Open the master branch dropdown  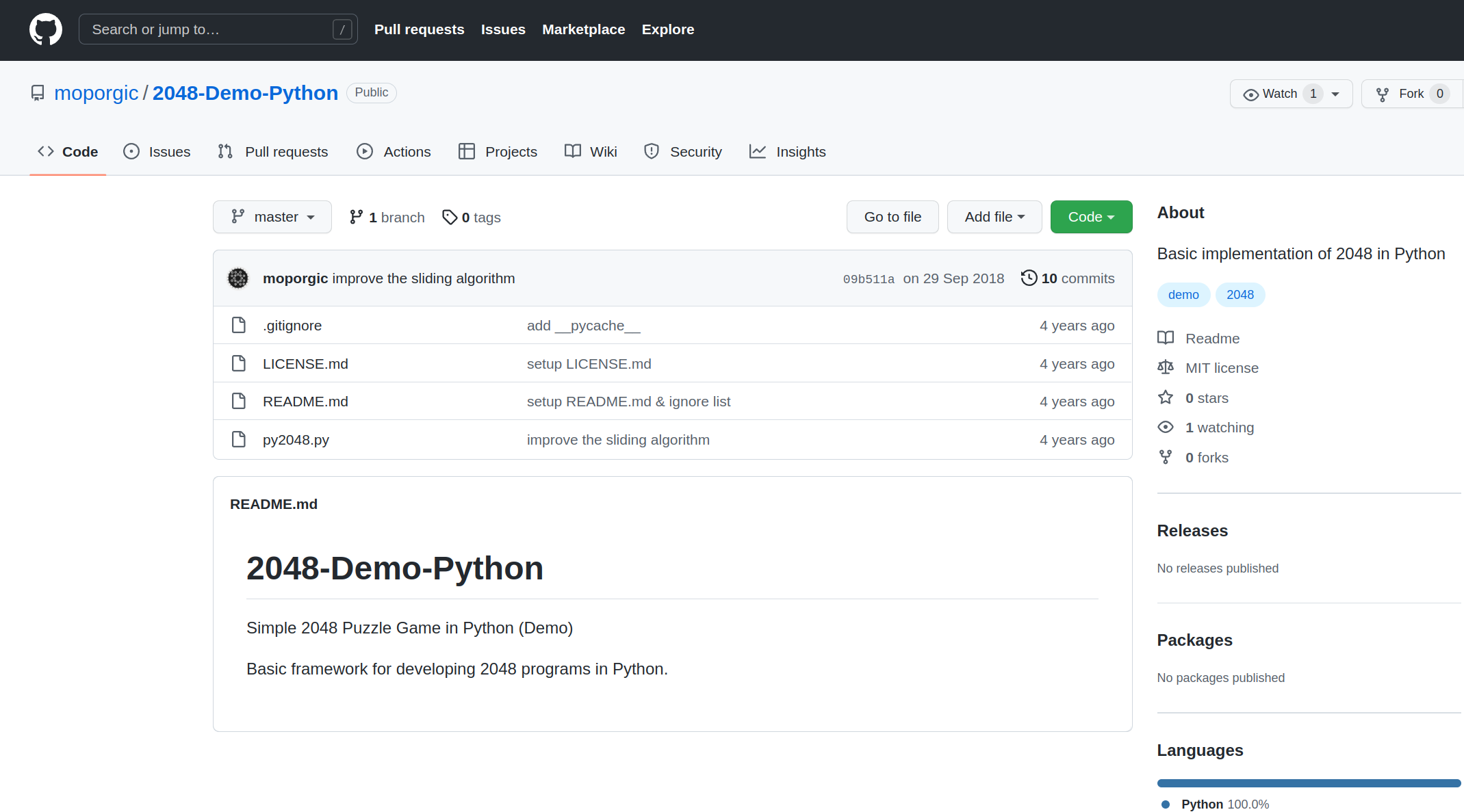272,217
